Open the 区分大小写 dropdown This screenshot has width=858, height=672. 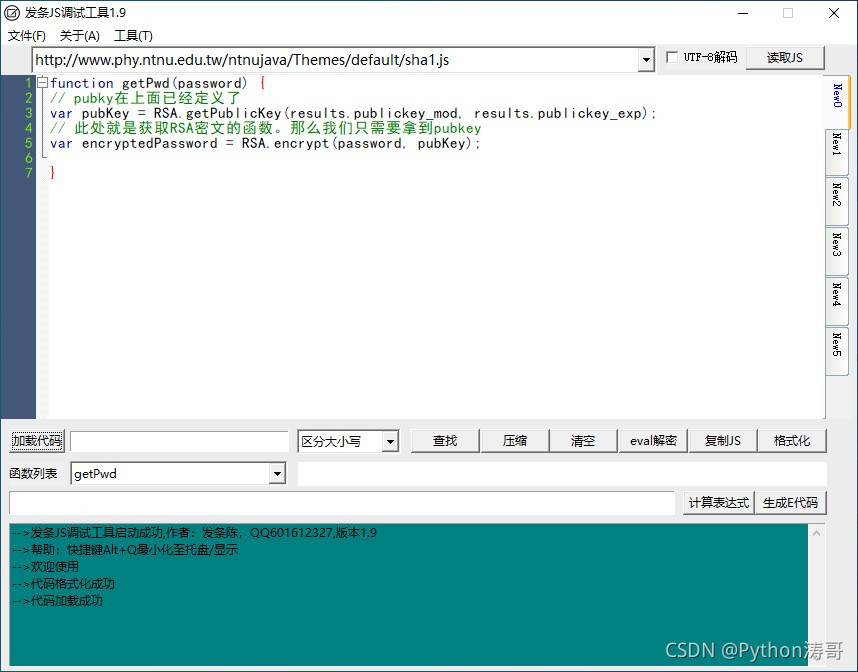(390, 442)
